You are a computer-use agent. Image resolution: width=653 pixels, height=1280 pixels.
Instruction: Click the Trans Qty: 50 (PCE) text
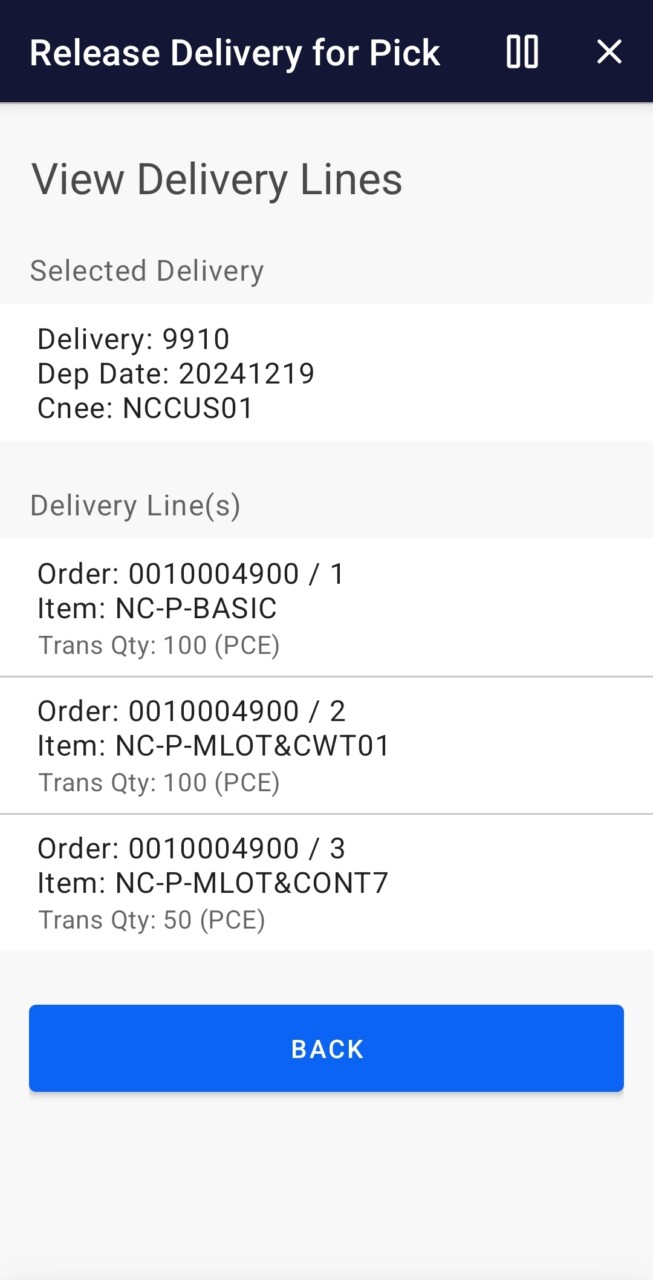point(152,919)
